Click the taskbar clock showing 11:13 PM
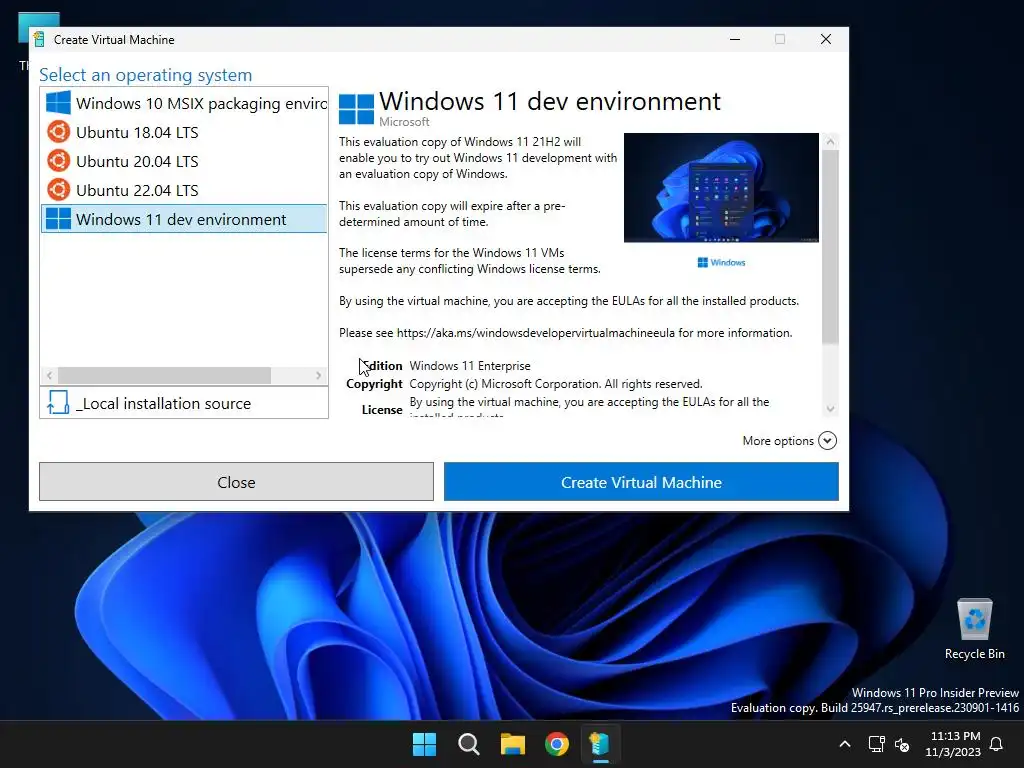The image size is (1024, 768). pos(953,744)
